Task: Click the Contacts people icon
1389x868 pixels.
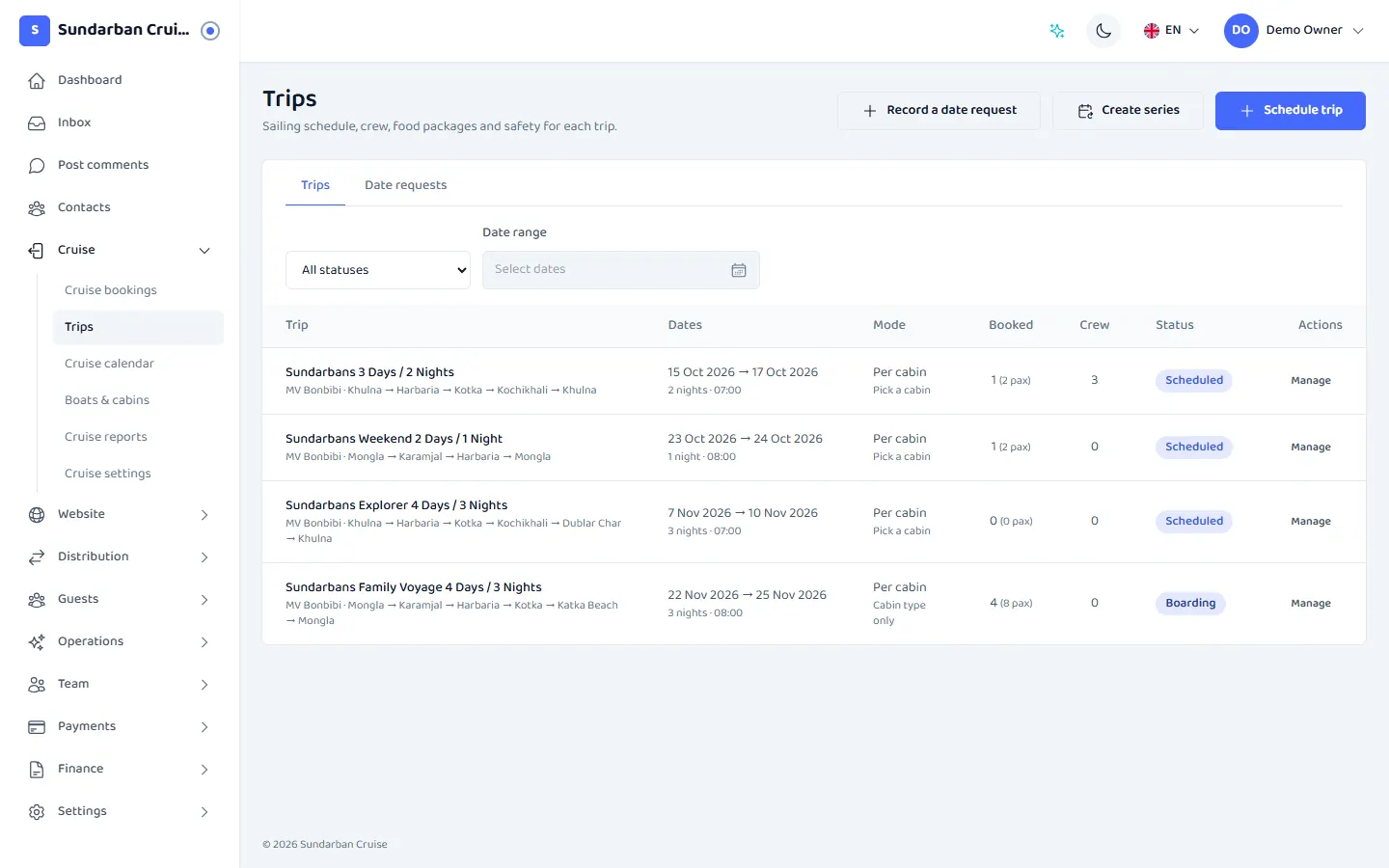Action: pyautogui.click(x=37, y=207)
